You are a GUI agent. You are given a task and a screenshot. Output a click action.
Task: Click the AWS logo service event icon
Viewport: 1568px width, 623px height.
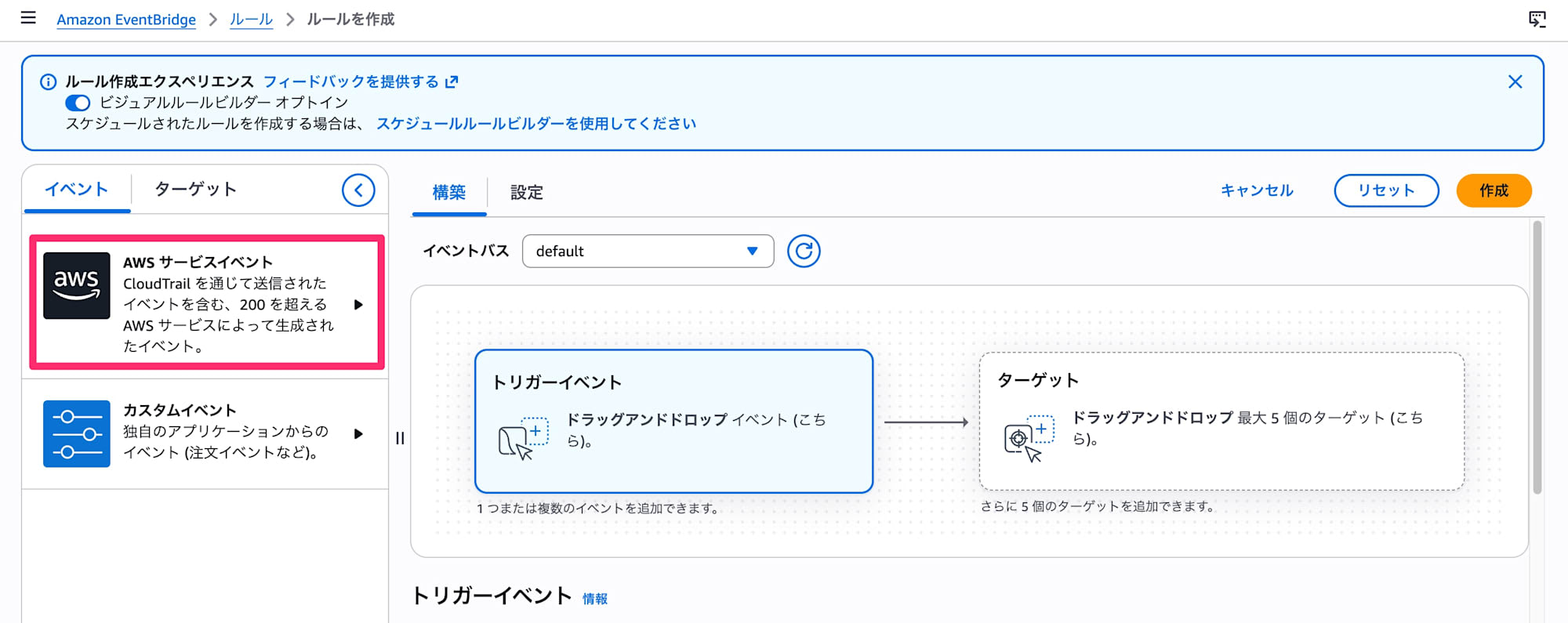click(77, 285)
